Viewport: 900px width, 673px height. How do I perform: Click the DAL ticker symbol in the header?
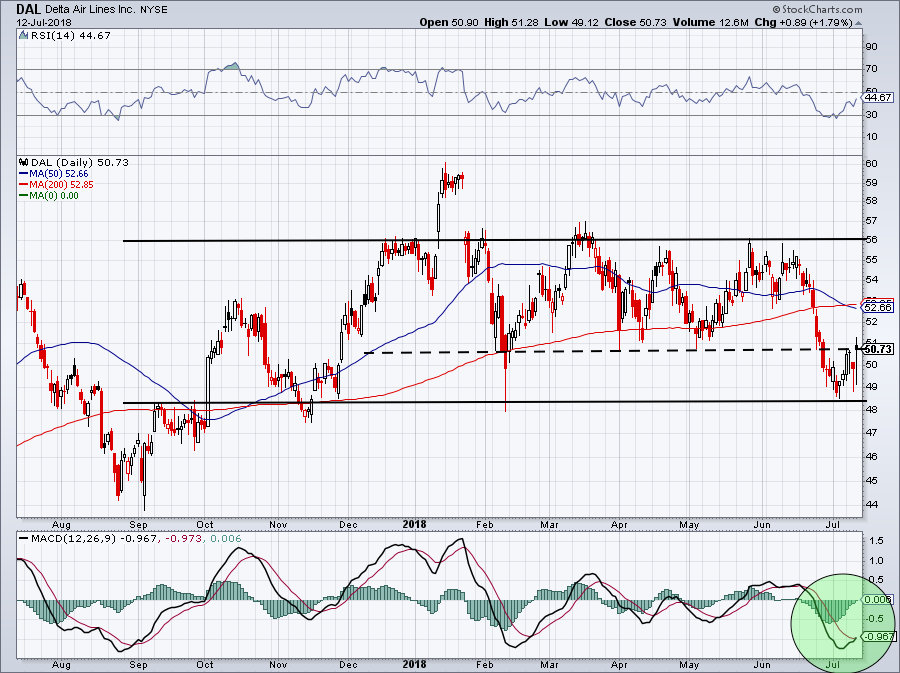click(28, 9)
